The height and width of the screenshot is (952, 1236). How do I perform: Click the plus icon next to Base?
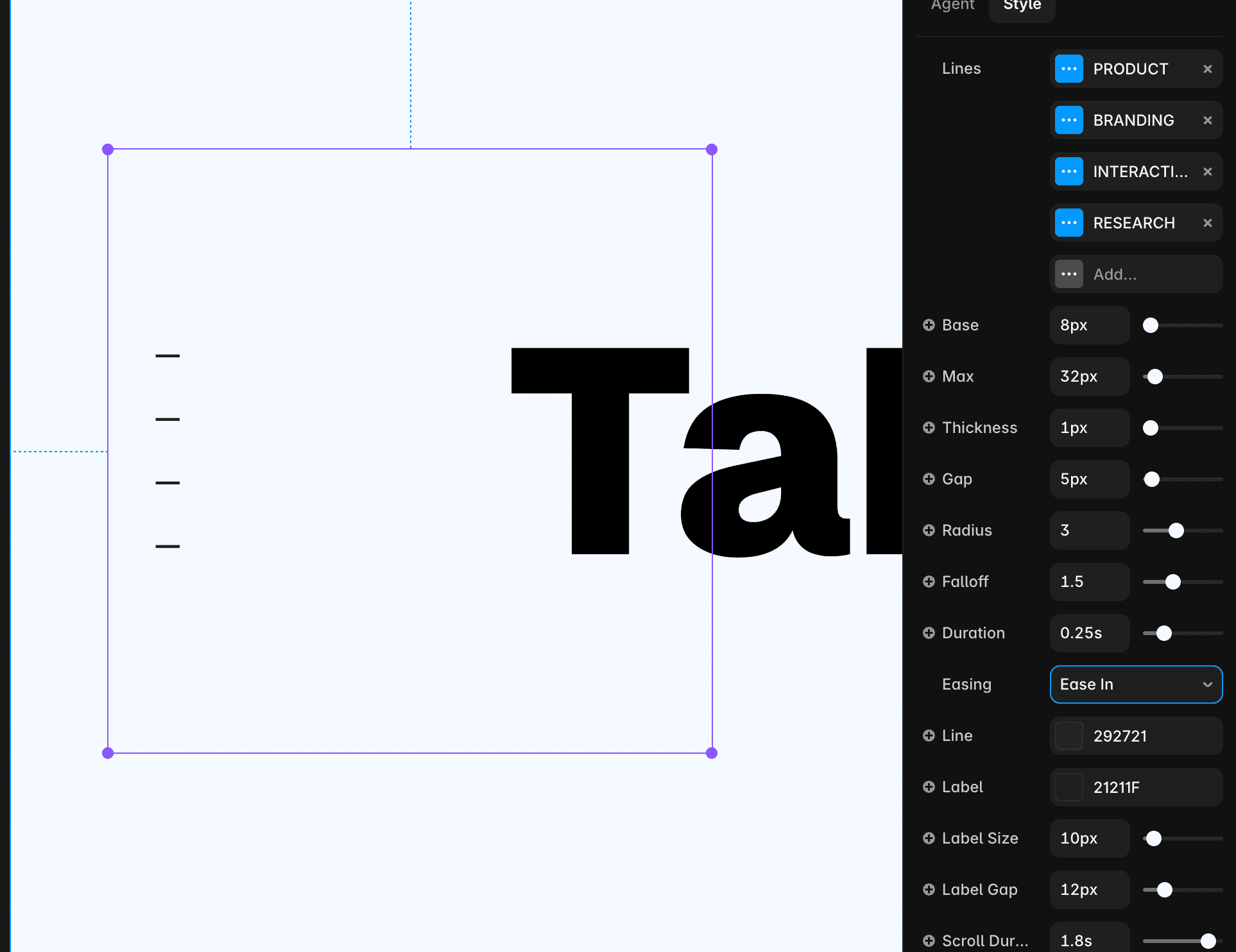[929, 325]
